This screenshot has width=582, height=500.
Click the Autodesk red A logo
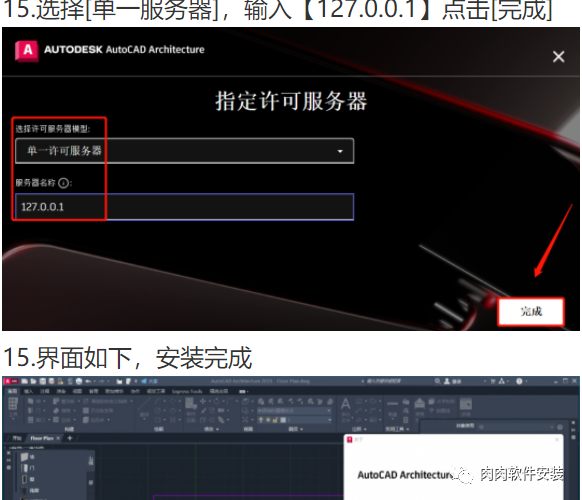(27, 50)
